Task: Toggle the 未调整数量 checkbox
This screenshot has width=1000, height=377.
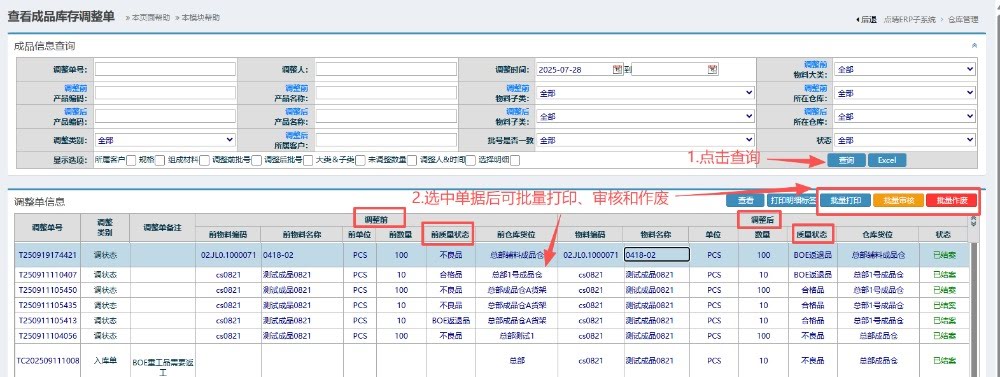Action: 411,160
